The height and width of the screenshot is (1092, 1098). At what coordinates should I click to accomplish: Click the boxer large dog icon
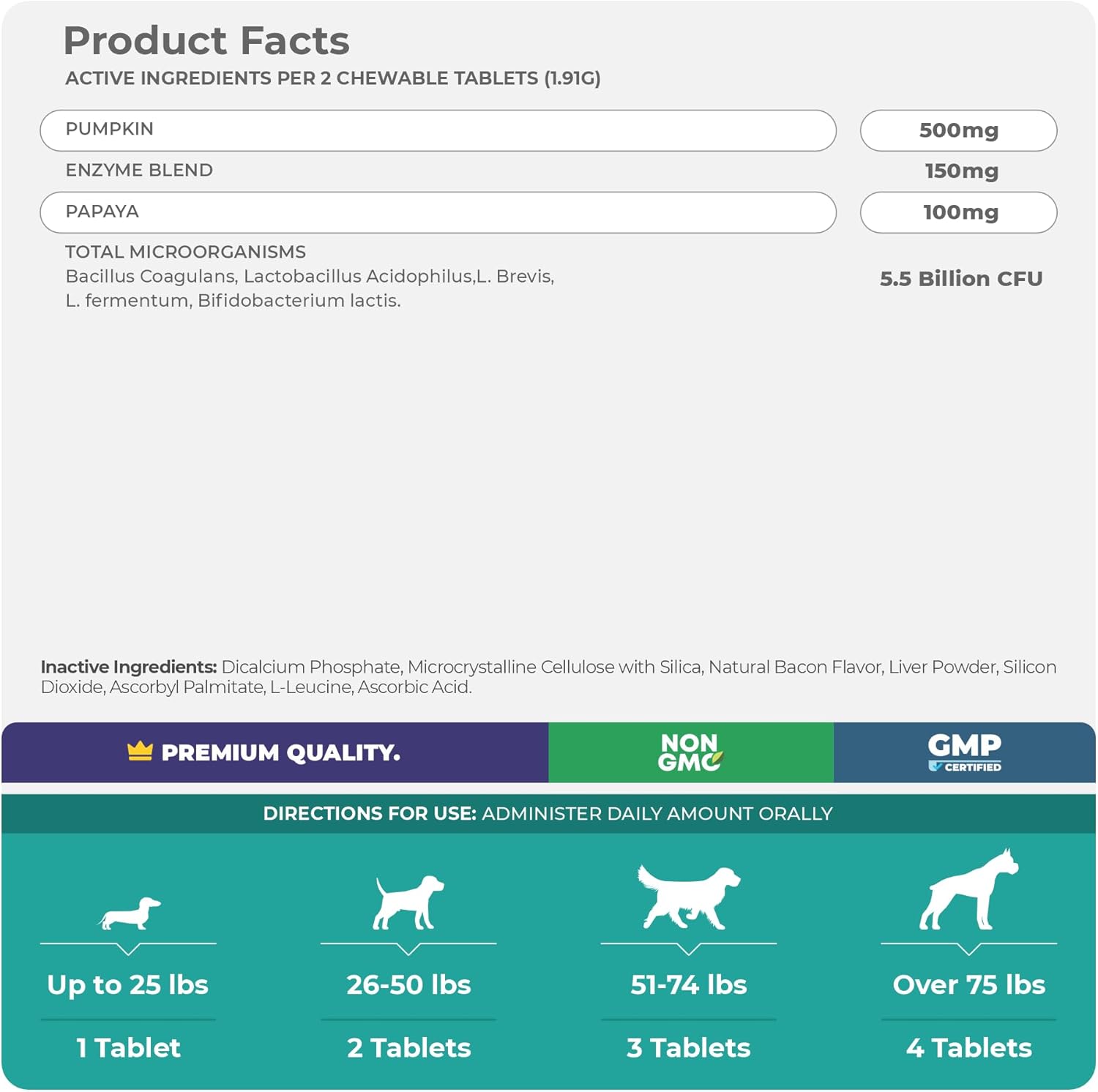tap(968, 891)
